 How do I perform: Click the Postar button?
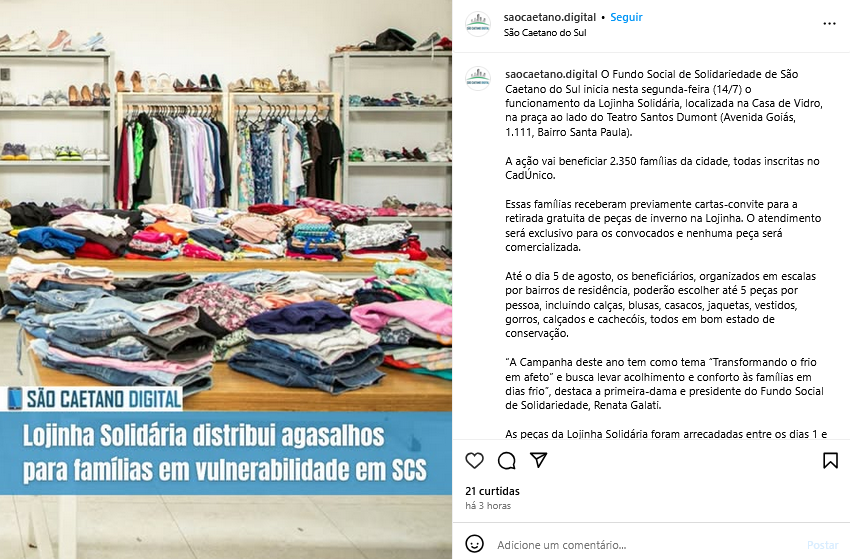pos(822,545)
